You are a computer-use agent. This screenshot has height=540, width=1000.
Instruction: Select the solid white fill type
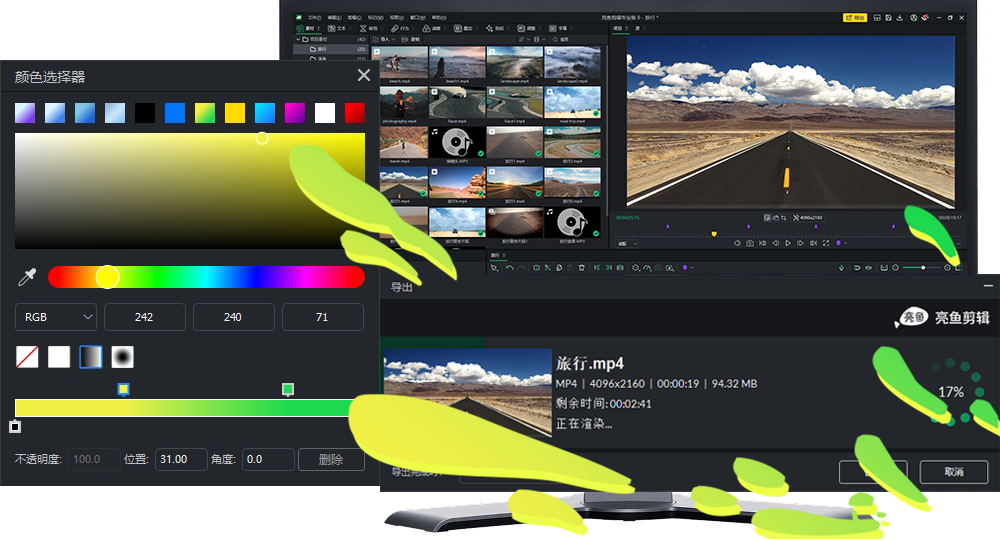click(59, 357)
